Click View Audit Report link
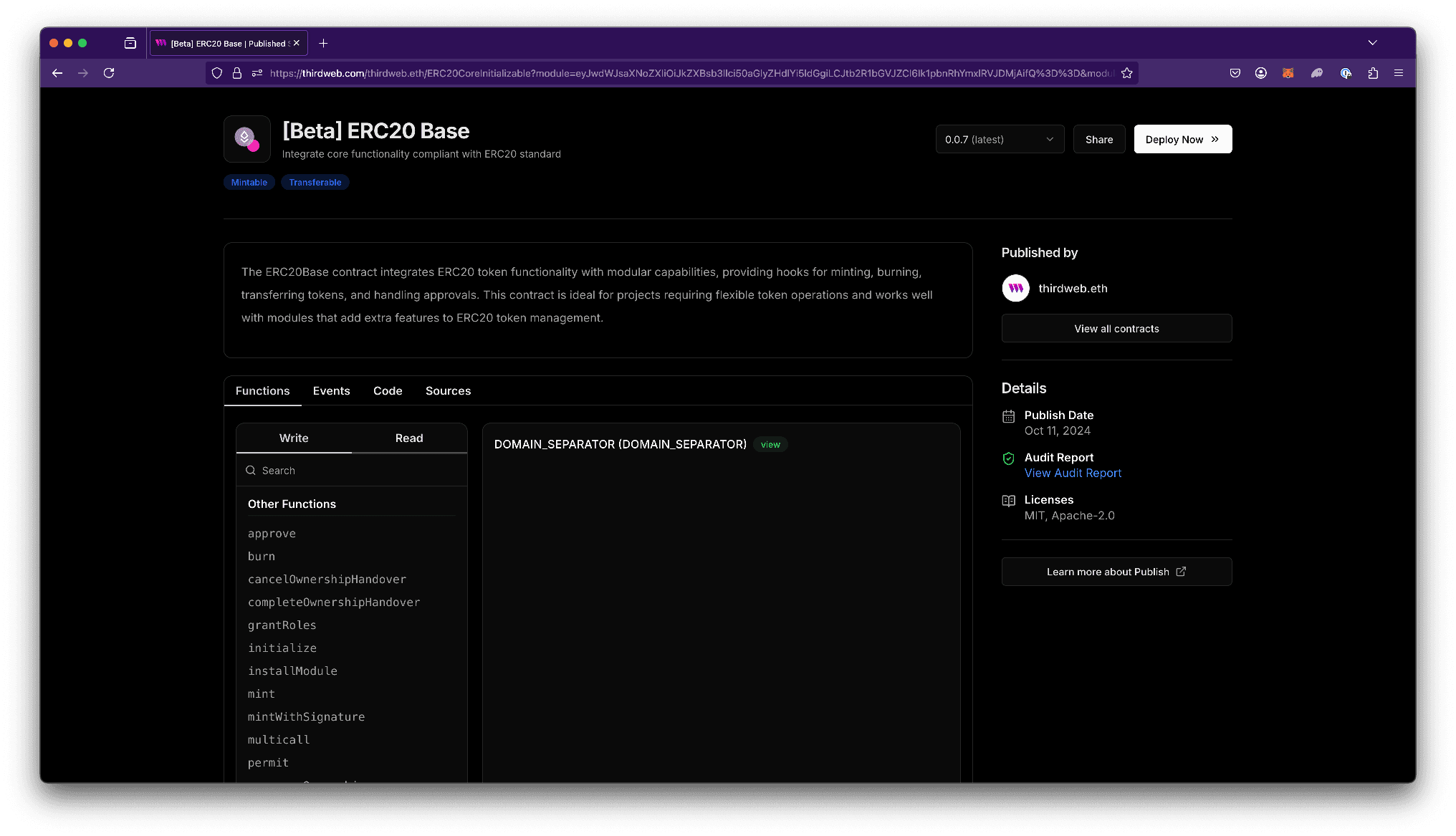This screenshot has height=836, width=1456. [1073, 473]
